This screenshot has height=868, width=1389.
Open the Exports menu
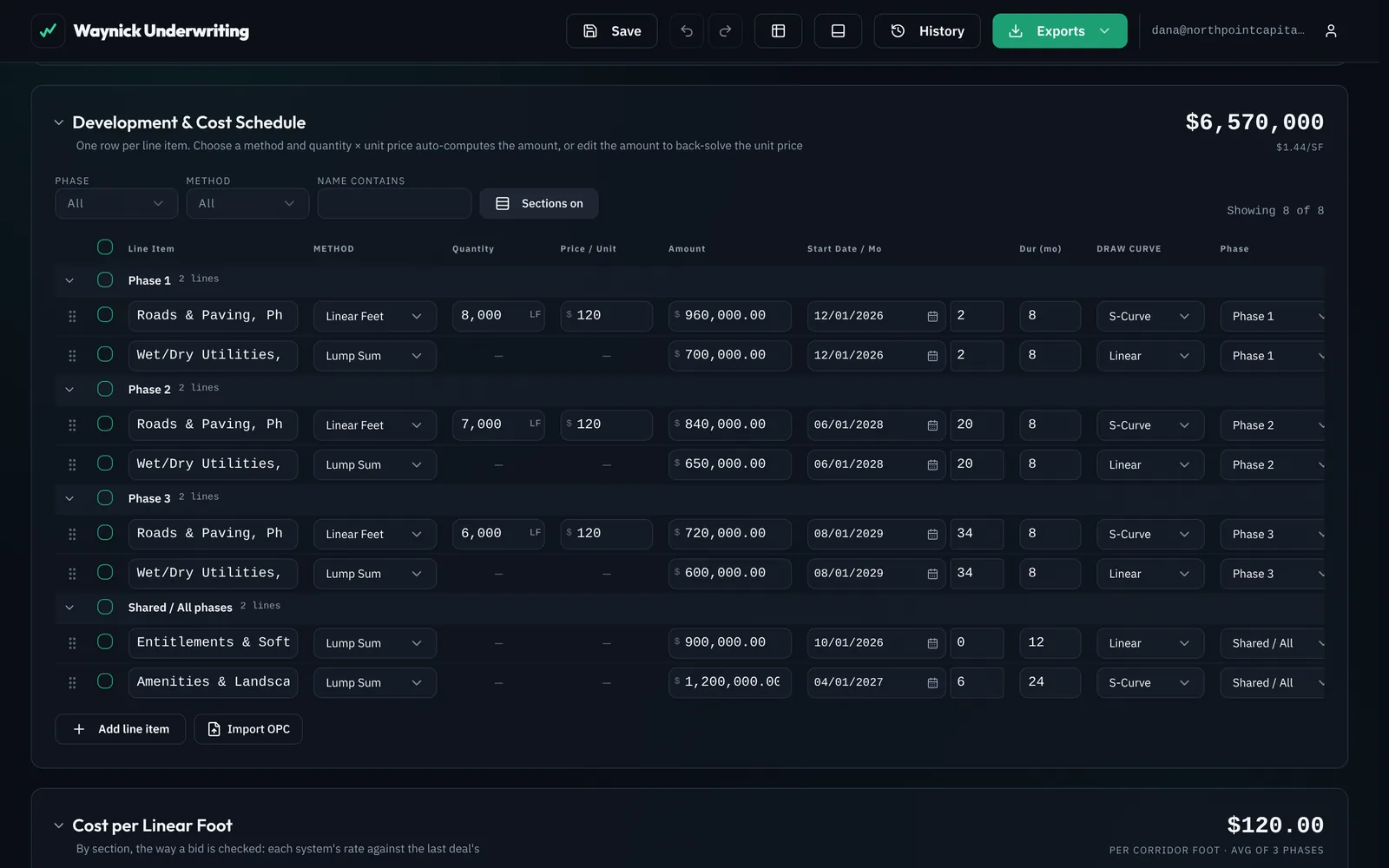[x=1060, y=31]
